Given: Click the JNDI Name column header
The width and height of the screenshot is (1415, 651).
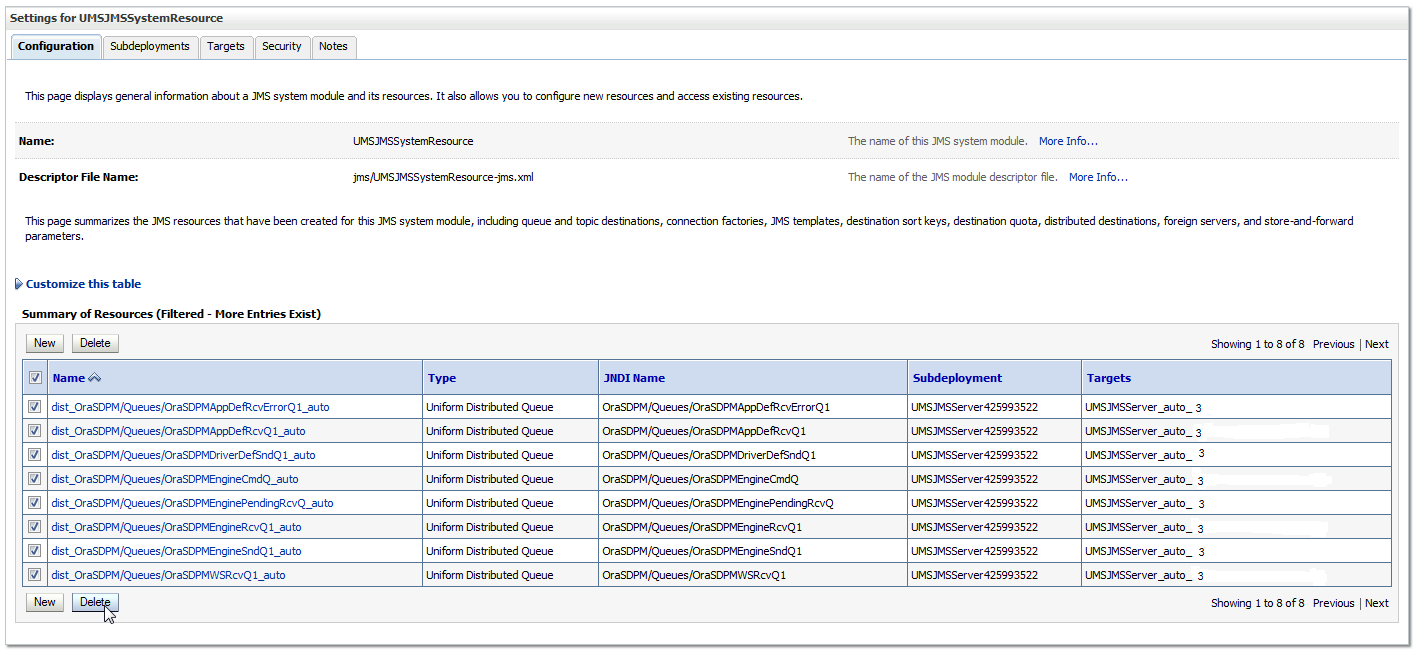Looking at the screenshot, I should 634,378.
